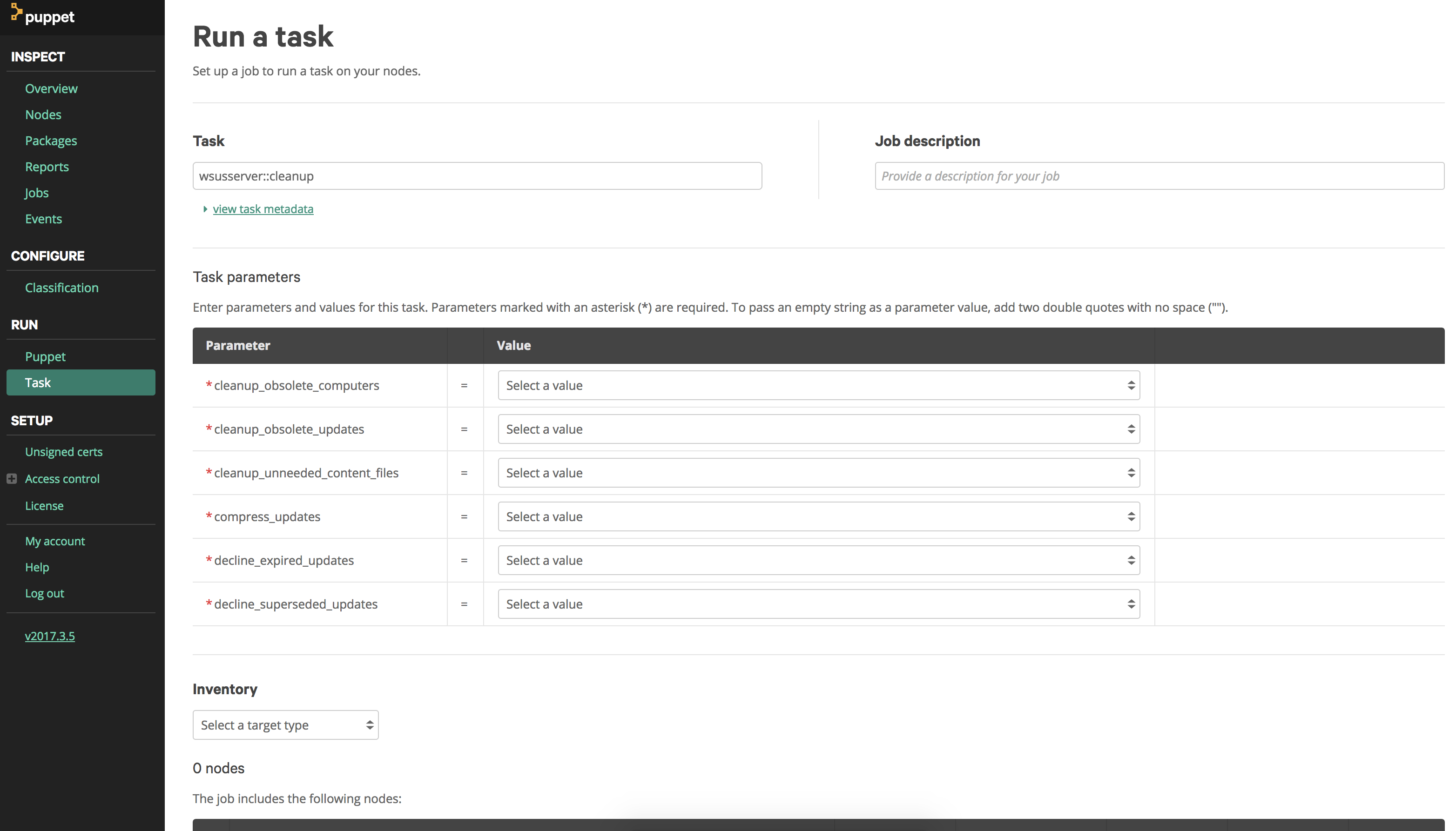Open the Select a target type dropdown
Image resolution: width=1456 pixels, height=831 pixels.
[285, 725]
